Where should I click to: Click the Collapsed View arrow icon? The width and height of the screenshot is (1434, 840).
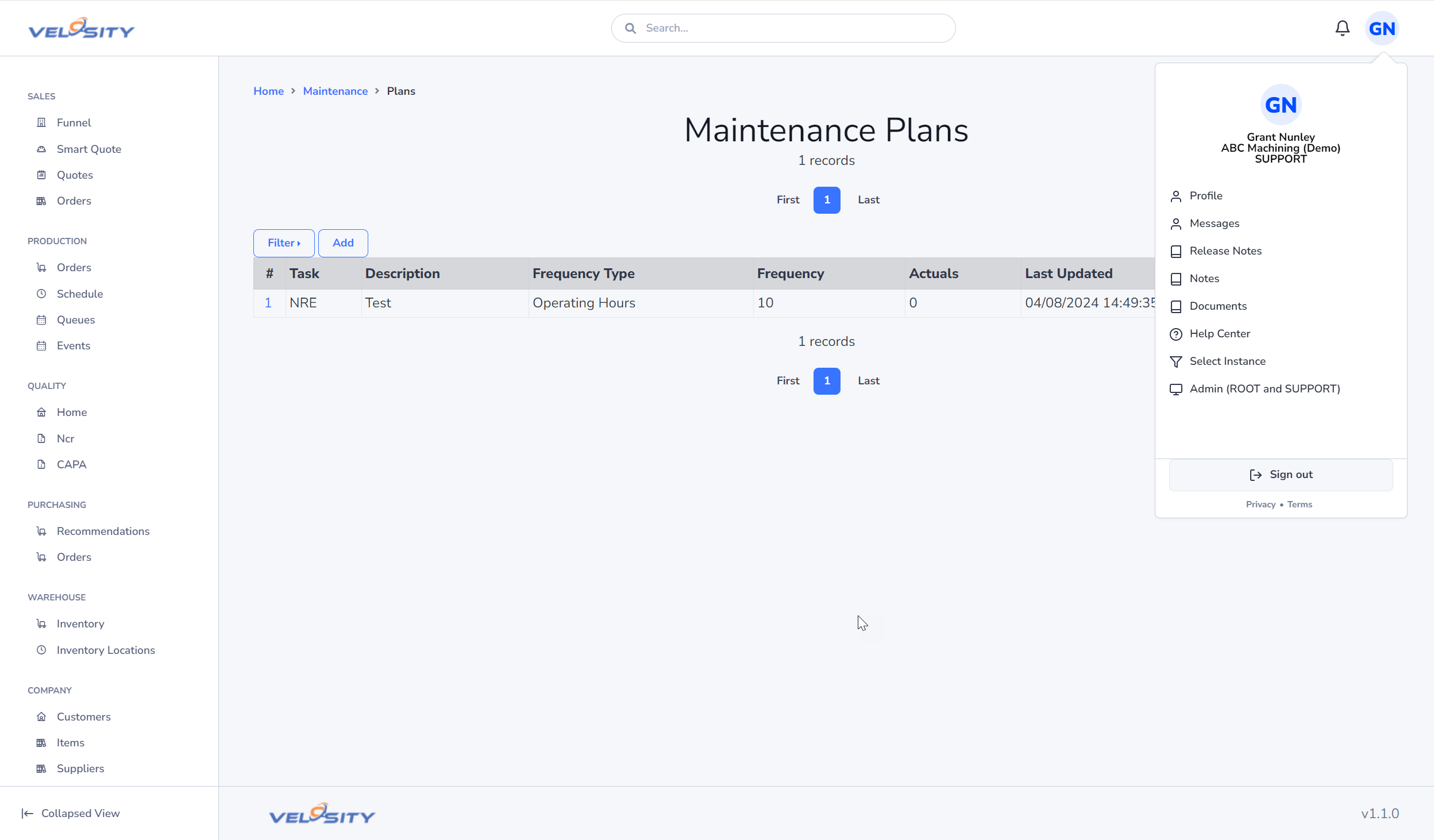(x=27, y=813)
